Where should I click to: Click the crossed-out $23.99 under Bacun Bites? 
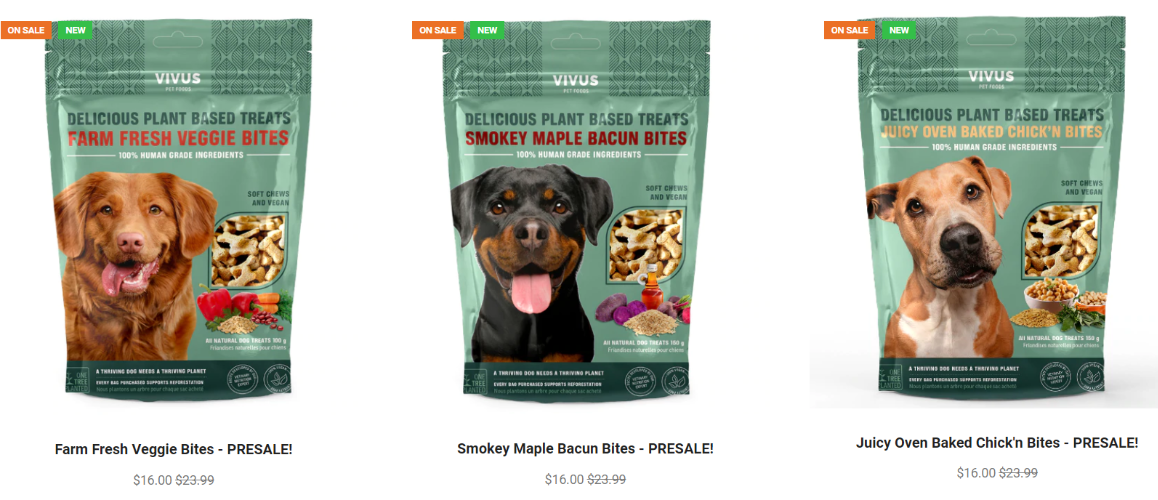click(x=606, y=479)
